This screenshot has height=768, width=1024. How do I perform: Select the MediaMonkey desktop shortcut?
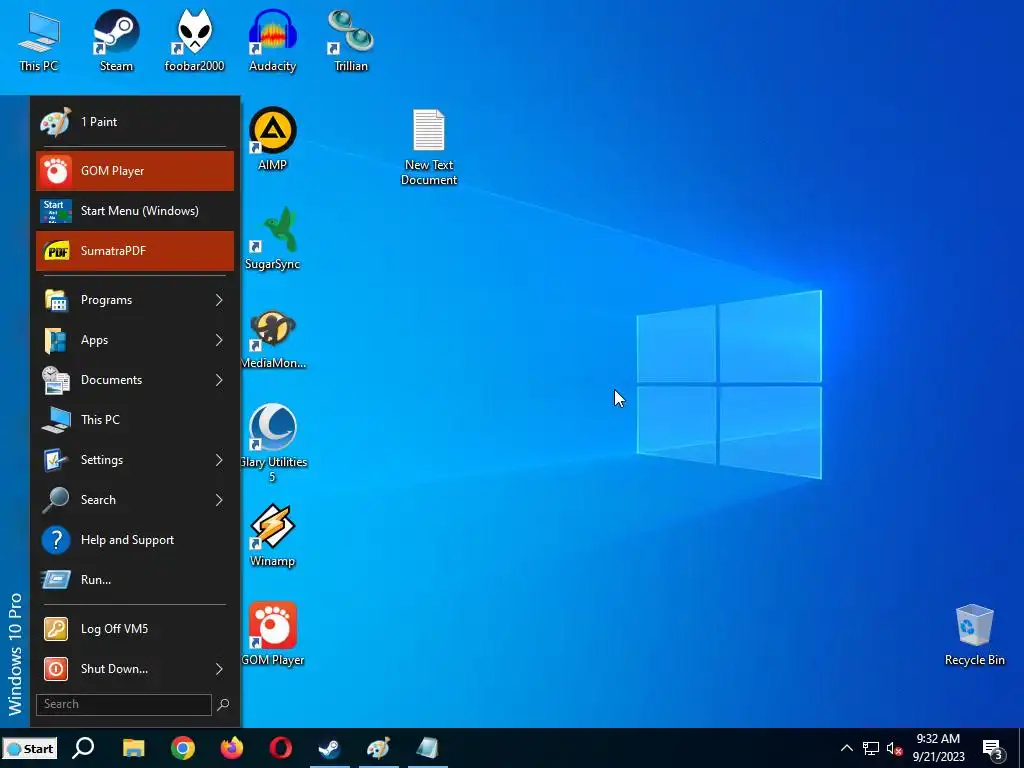coord(272,338)
